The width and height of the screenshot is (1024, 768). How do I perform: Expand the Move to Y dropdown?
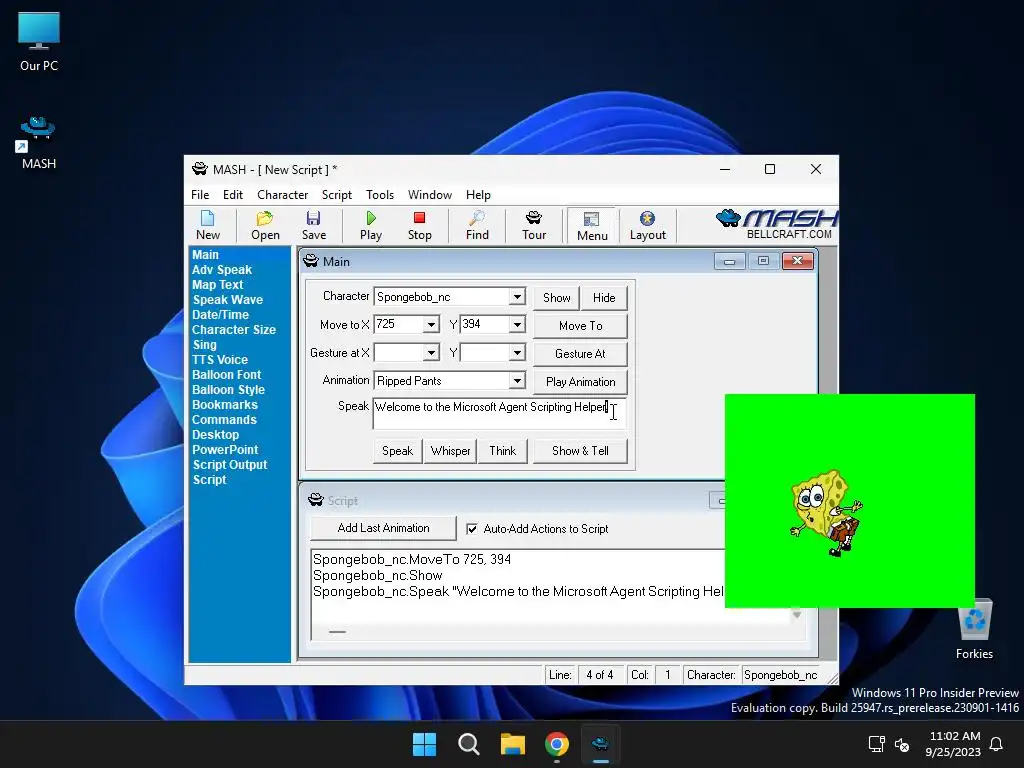pyautogui.click(x=517, y=324)
